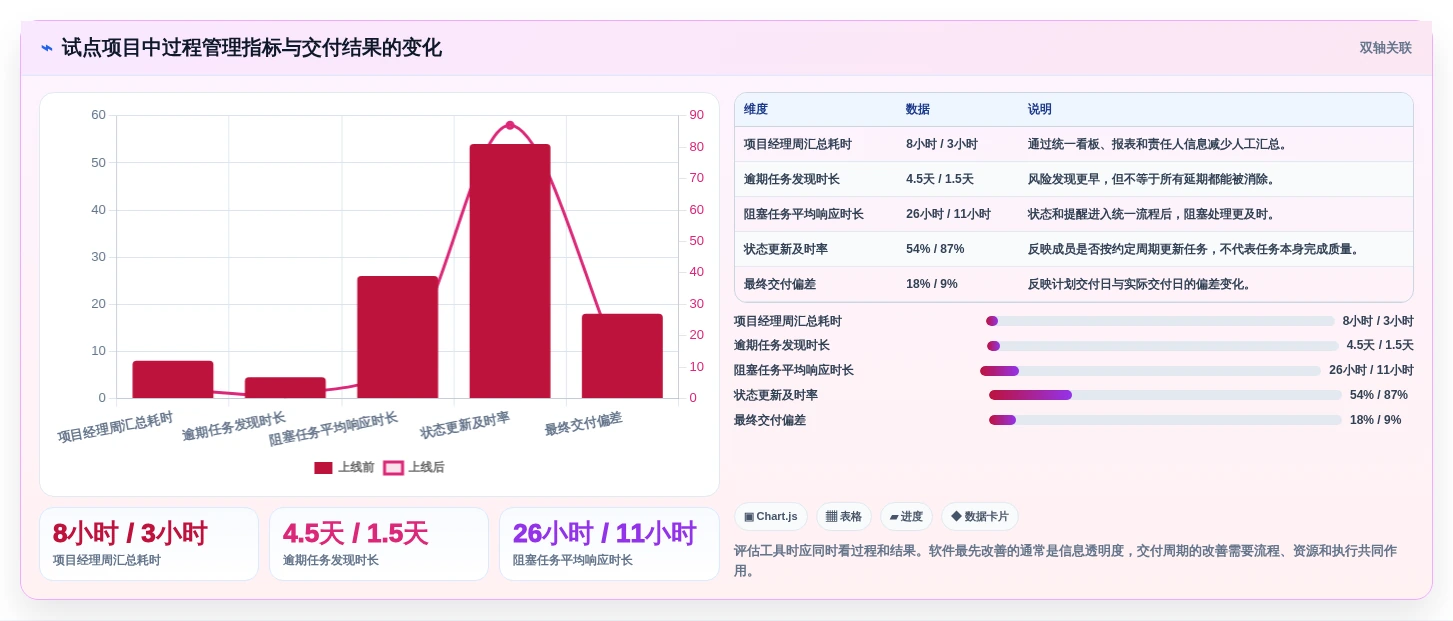Open the 8小时 / 3小时 data card
1453x621 pixels.
click(149, 544)
